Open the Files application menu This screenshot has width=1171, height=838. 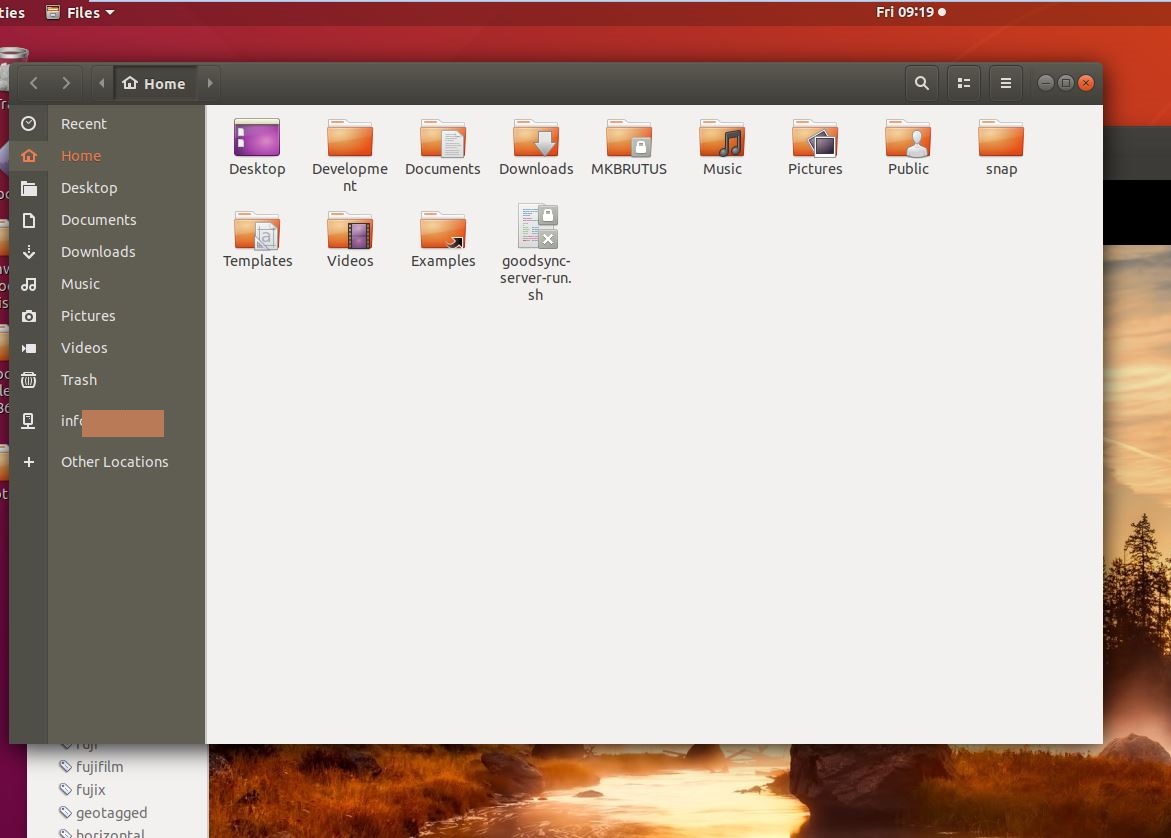[x=80, y=12]
